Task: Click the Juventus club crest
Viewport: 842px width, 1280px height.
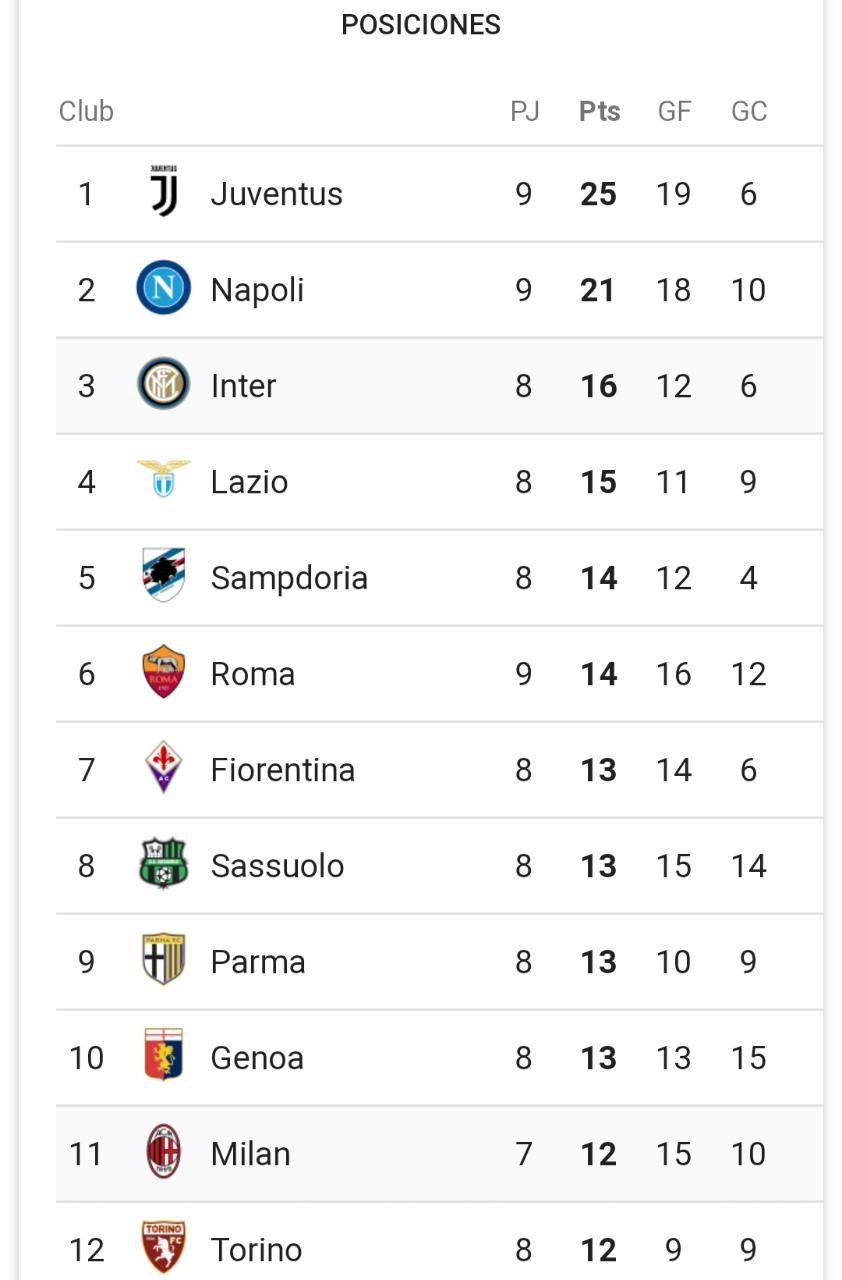Action: [x=163, y=191]
